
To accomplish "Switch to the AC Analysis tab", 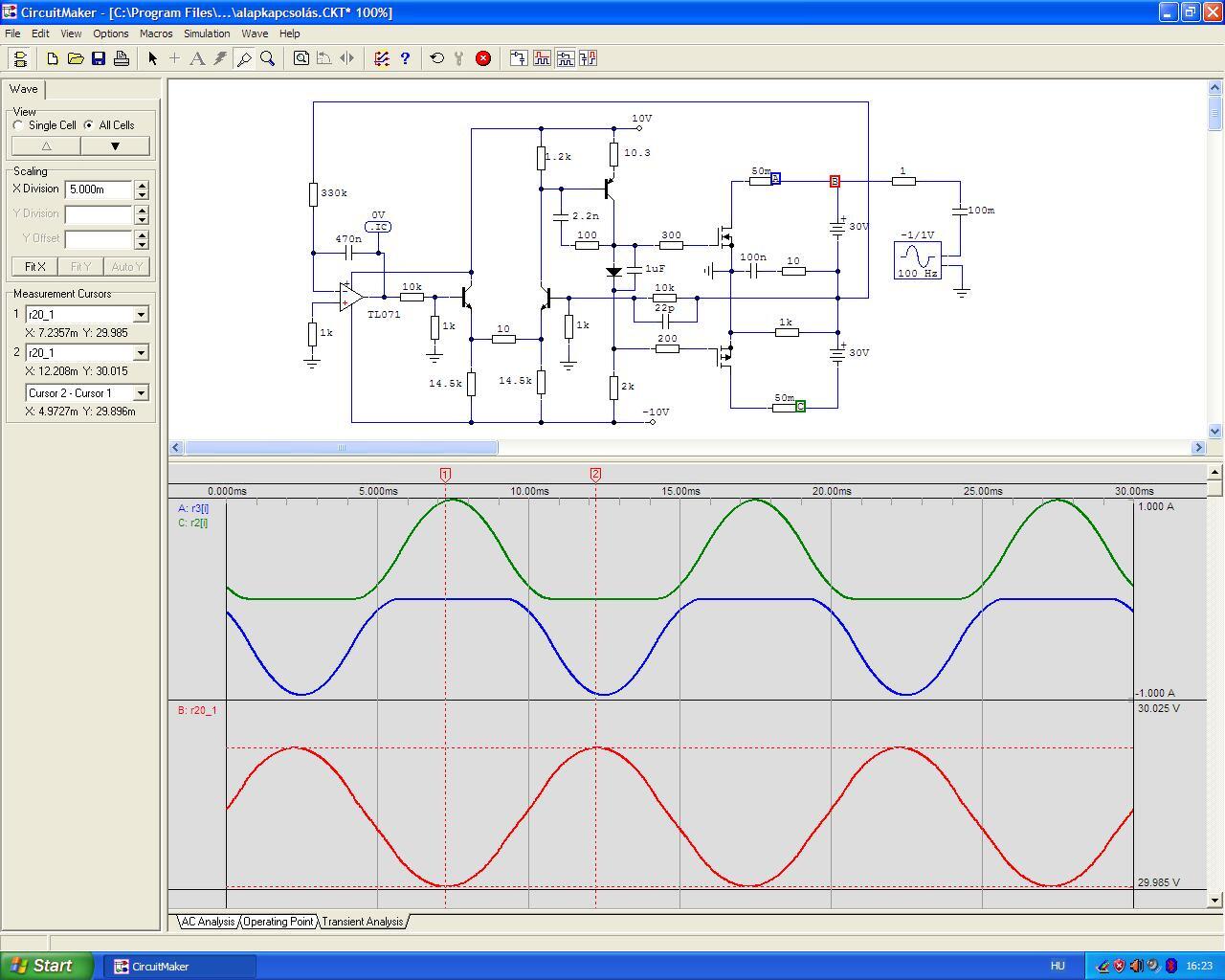I will click(x=208, y=922).
